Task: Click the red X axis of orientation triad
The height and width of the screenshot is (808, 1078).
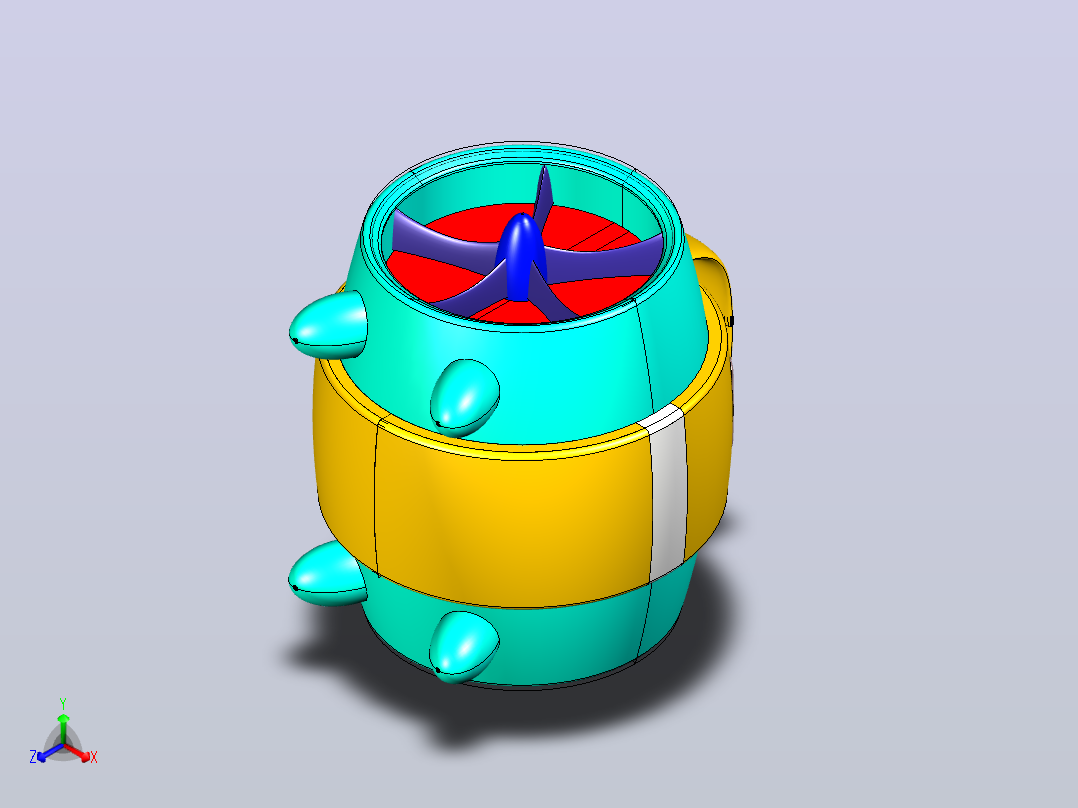Action: (x=81, y=754)
